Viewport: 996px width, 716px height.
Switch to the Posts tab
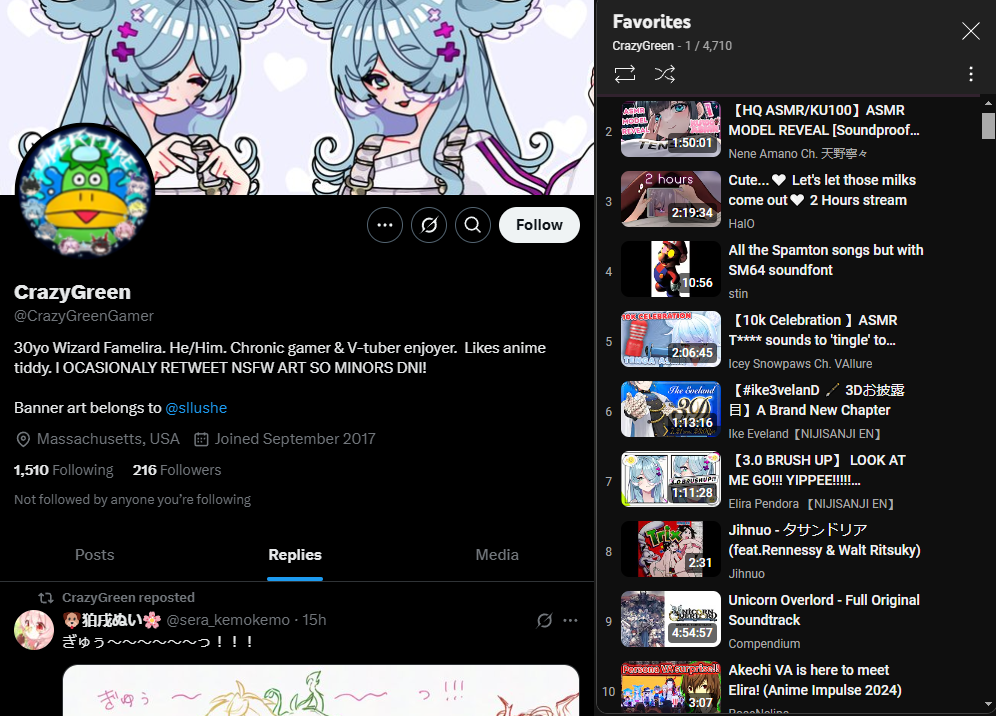click(x=95, y=555)
